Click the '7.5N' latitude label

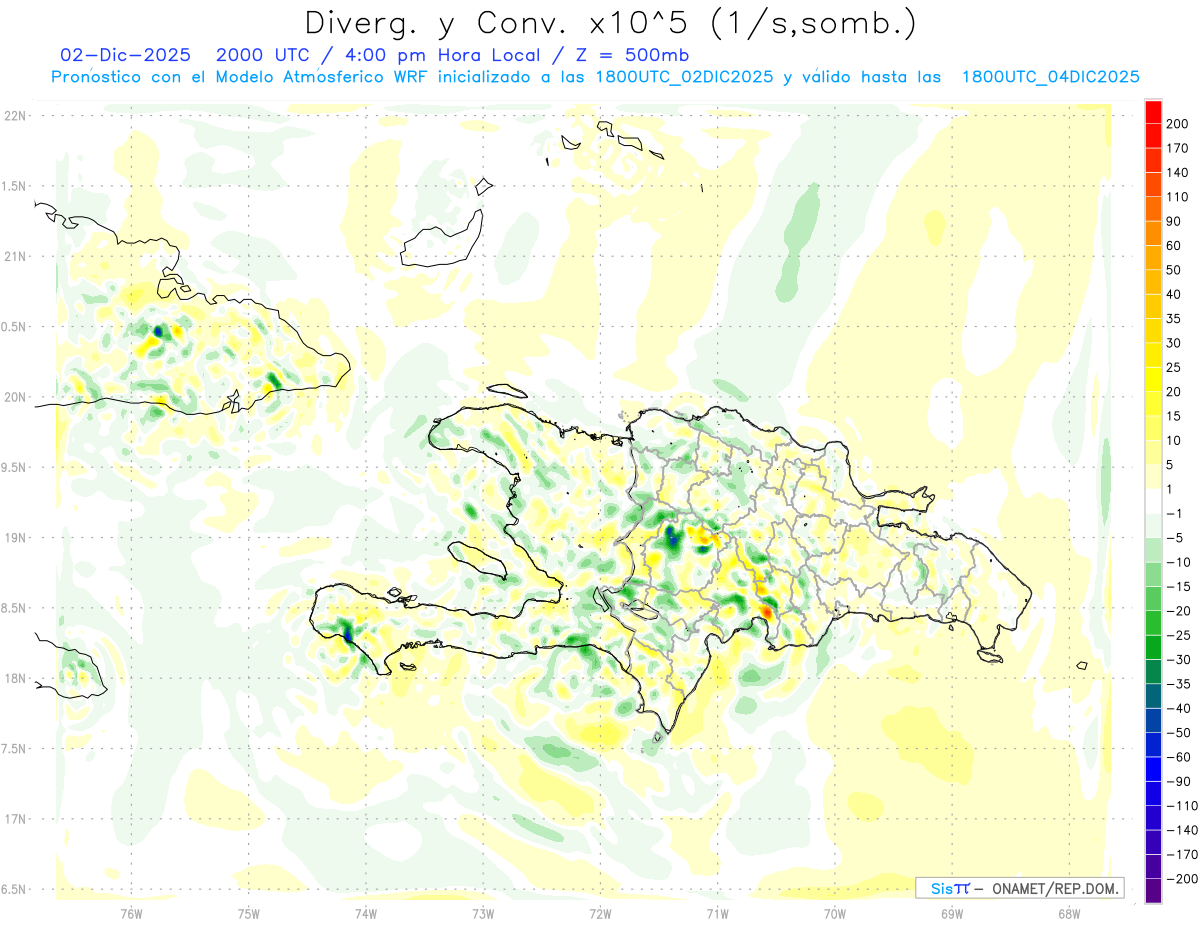[x=14, y=749]
